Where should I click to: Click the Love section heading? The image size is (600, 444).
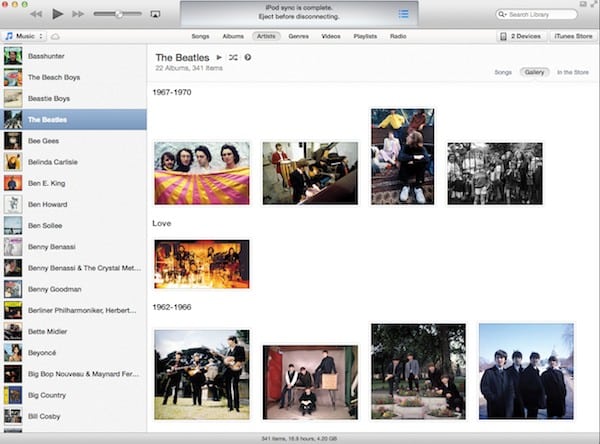pos(161,223)
